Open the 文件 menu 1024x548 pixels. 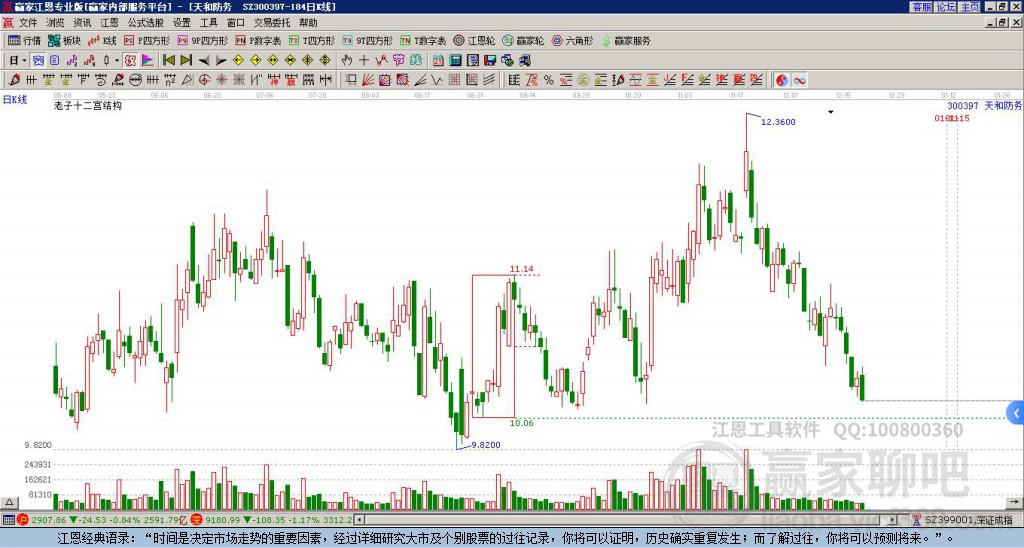[28, 23]
